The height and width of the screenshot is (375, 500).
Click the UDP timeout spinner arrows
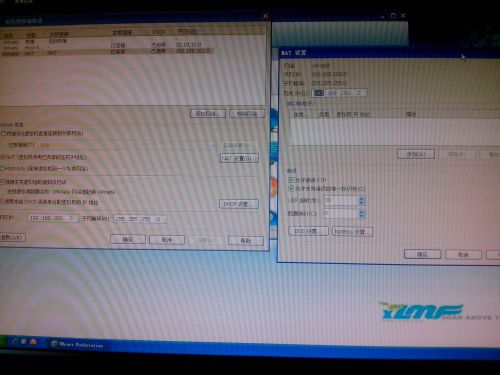pyautogui.click(x=362, y=201)
